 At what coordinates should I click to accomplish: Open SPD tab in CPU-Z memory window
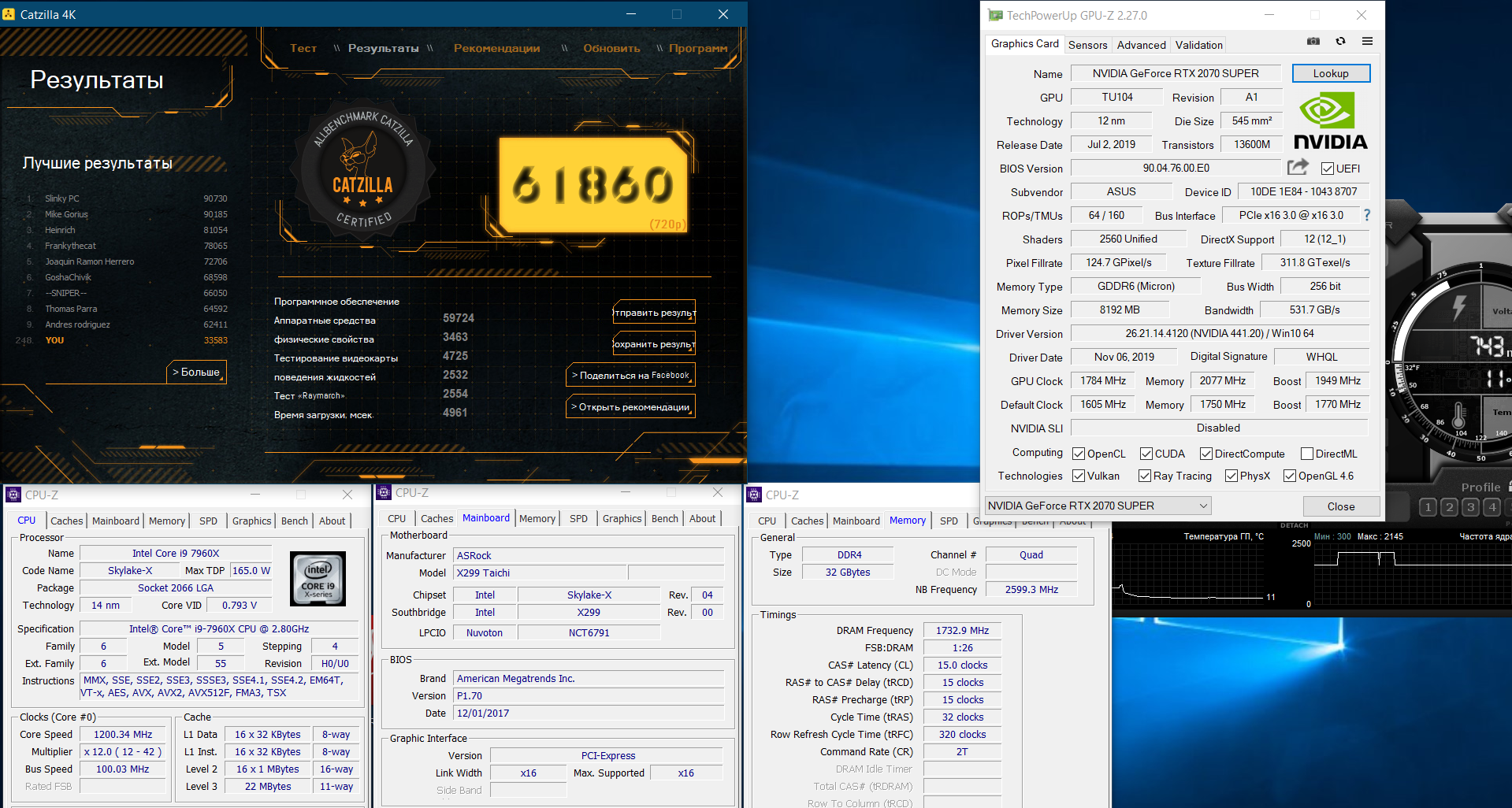point(949,521)
